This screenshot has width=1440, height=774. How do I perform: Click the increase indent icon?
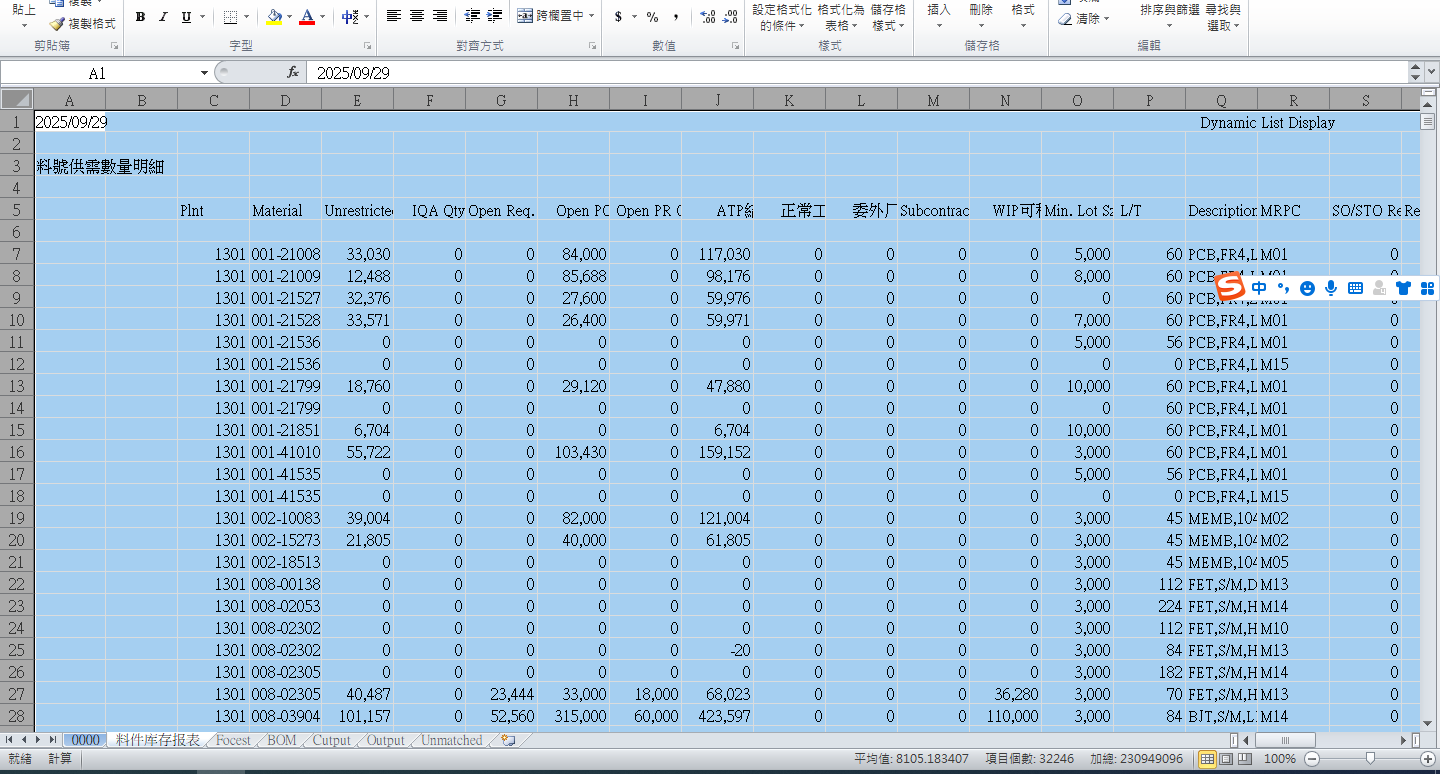494,17
